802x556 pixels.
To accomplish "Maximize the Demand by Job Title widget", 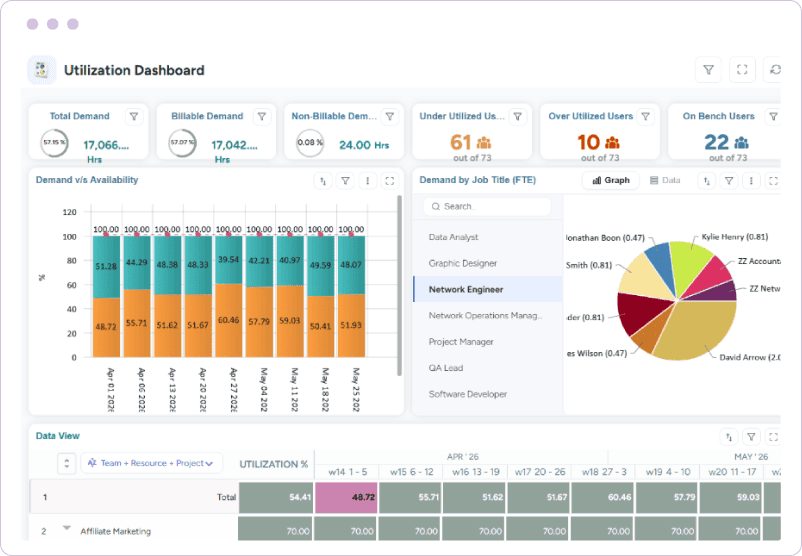I will coord(773,181).
